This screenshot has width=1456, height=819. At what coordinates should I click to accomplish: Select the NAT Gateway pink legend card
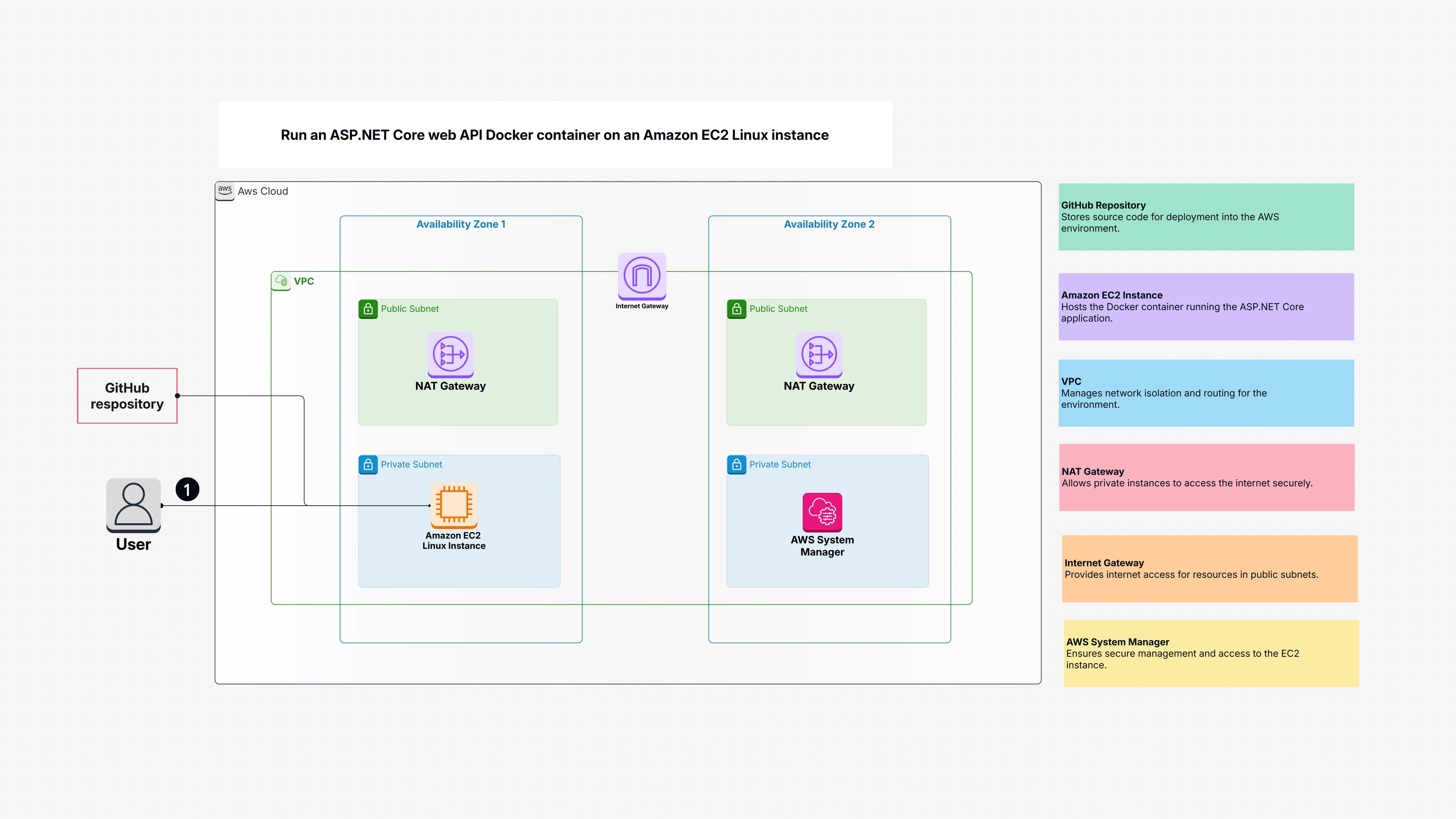point(1206,477)
